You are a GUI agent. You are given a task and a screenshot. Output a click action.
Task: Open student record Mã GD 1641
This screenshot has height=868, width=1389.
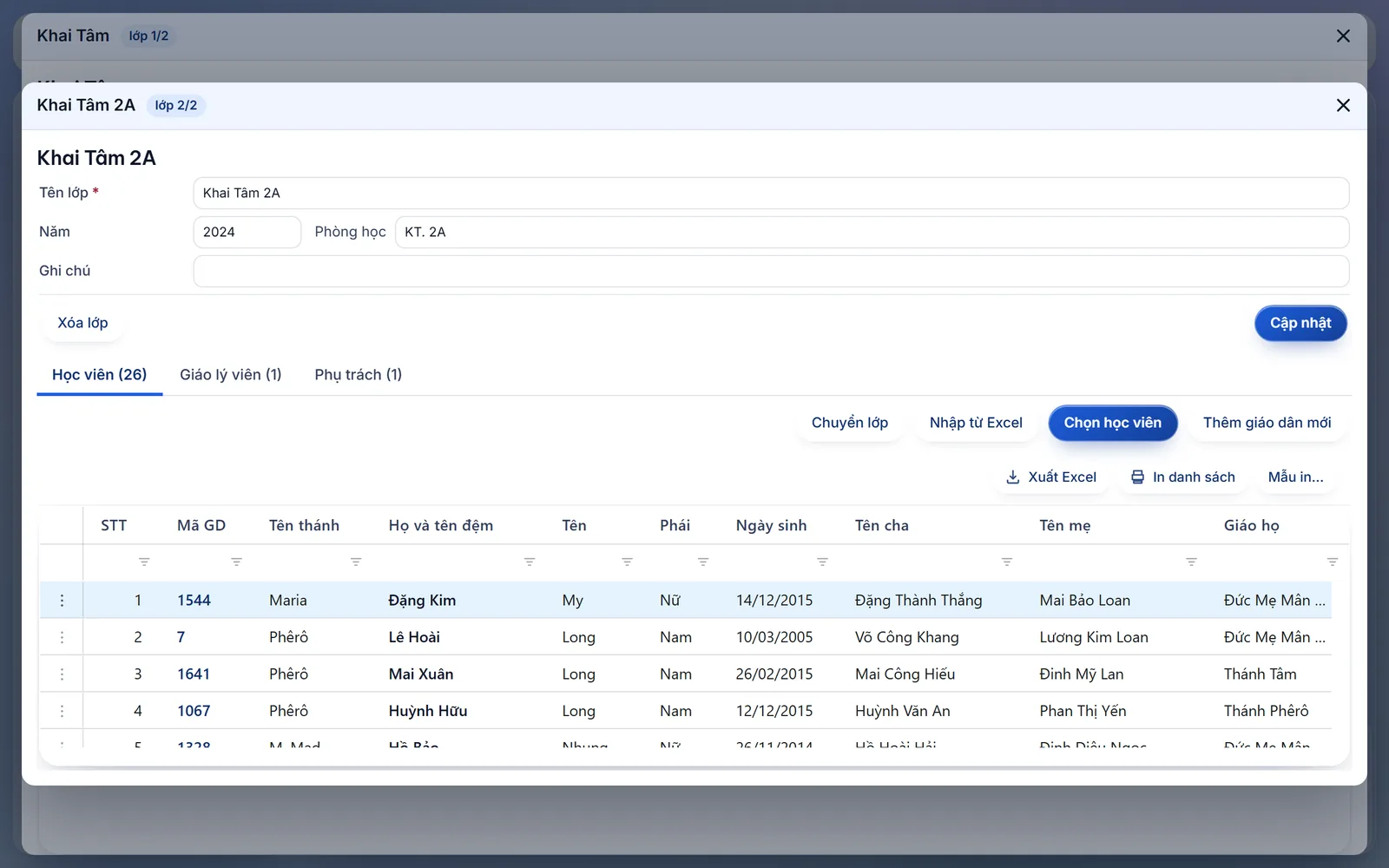pos(194,674)
